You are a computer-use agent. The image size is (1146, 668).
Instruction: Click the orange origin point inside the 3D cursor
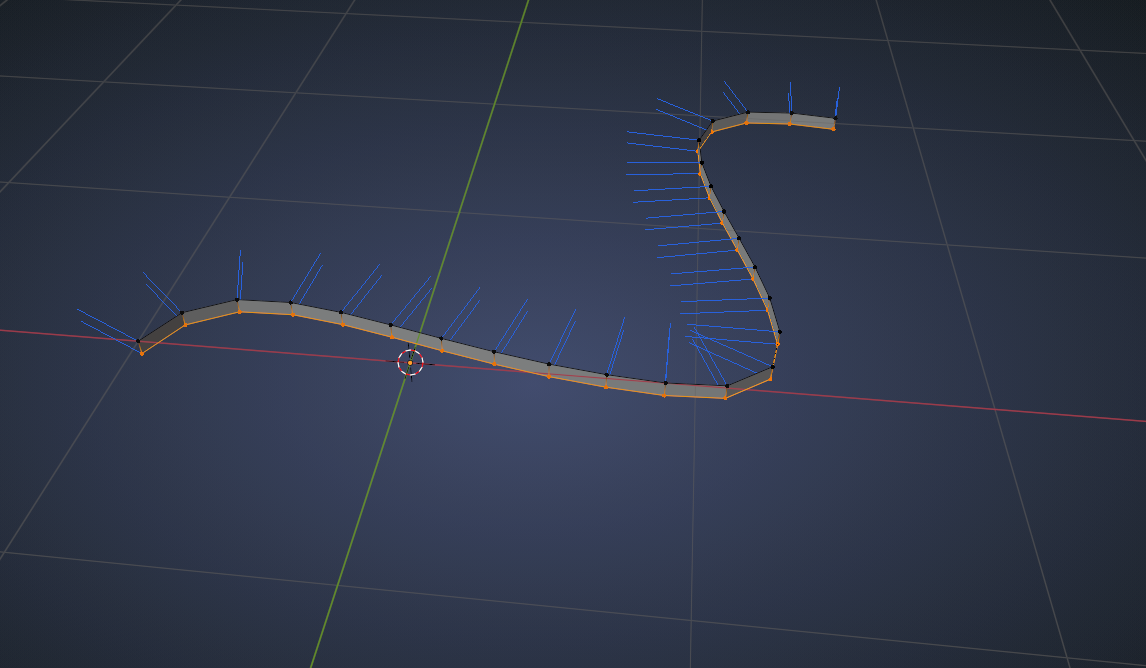410,363
